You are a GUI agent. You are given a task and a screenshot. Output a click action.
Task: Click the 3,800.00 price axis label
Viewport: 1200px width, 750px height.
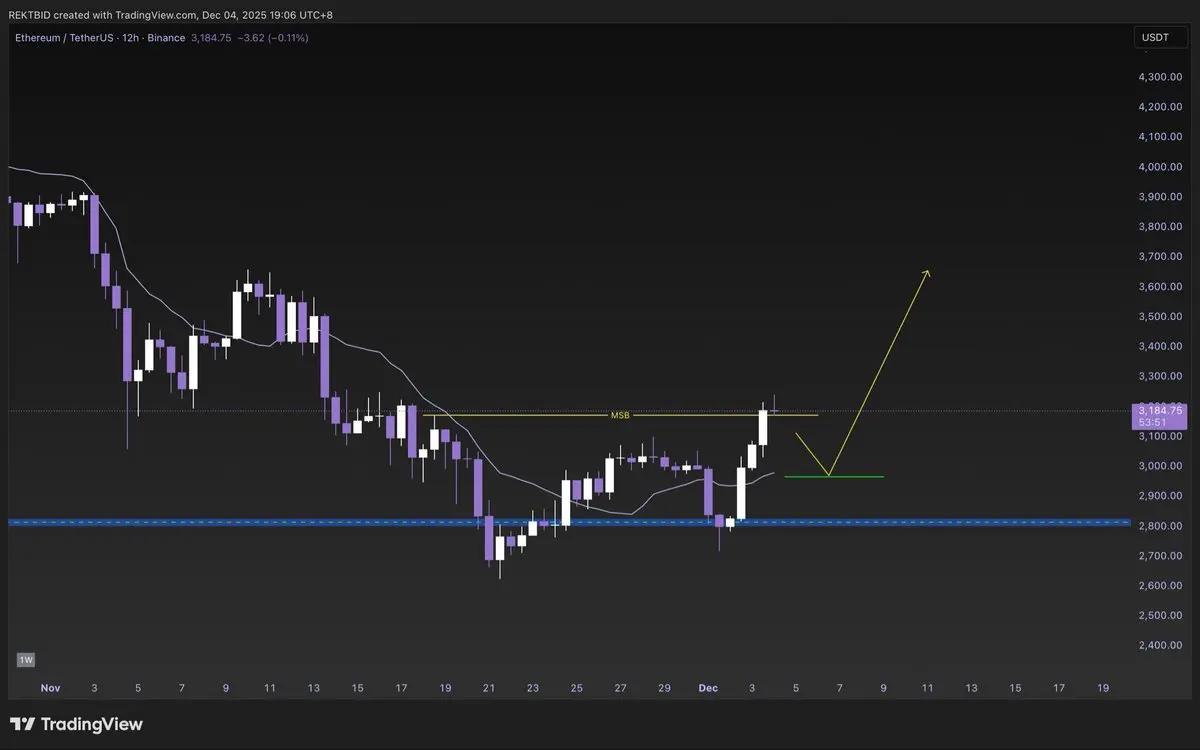pyautogui.click(x=1160, y=227)
